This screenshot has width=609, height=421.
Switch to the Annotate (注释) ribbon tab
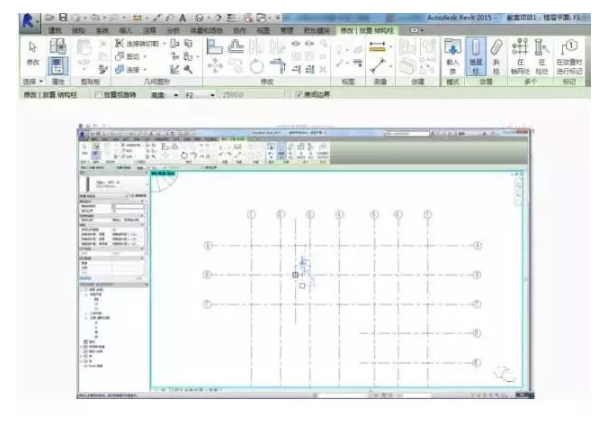(x=150, y=30)
